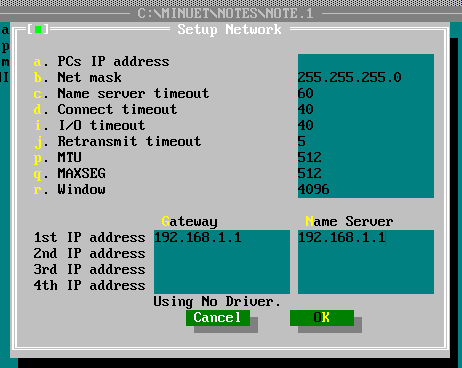
Task: Select the PCs IP address field
Action: [366, 62]
